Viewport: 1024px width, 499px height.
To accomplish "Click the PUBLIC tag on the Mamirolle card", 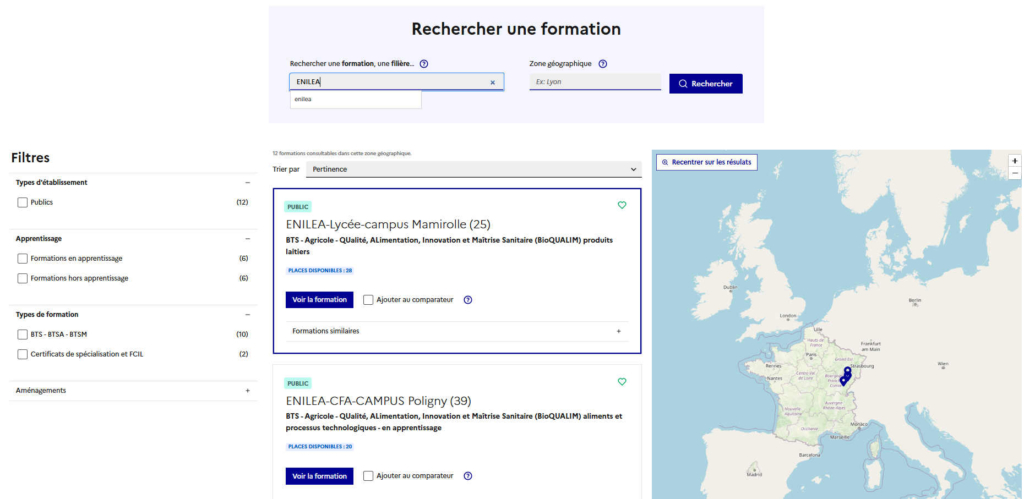I will click(298, 207).
